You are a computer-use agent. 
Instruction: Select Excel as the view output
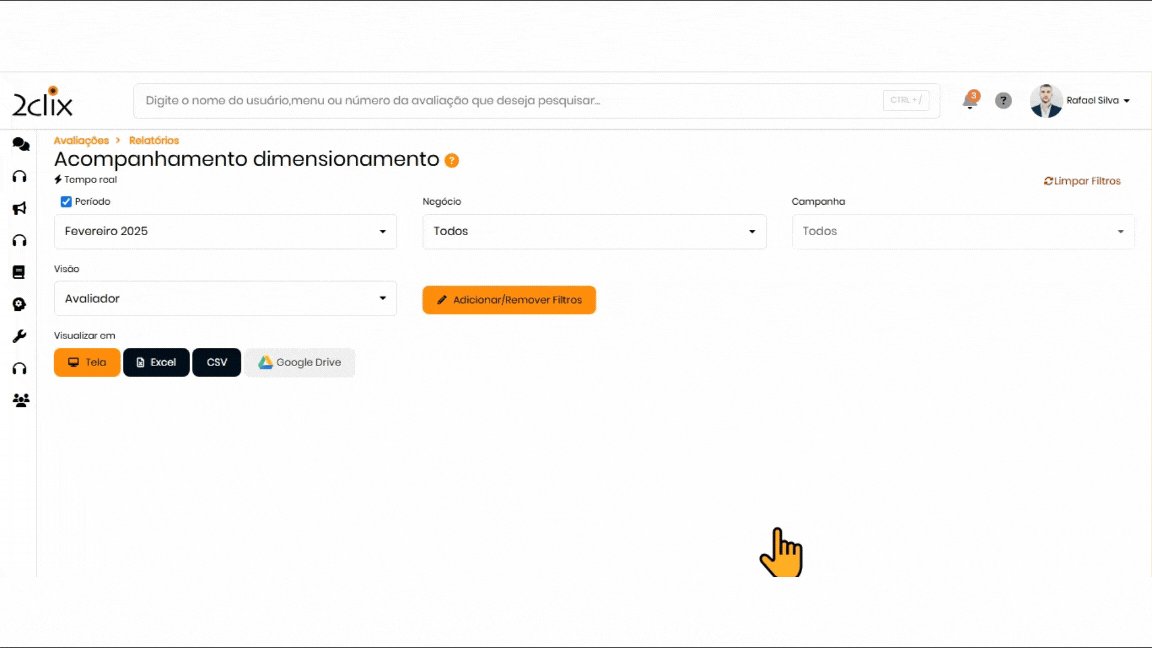[156, 362]
